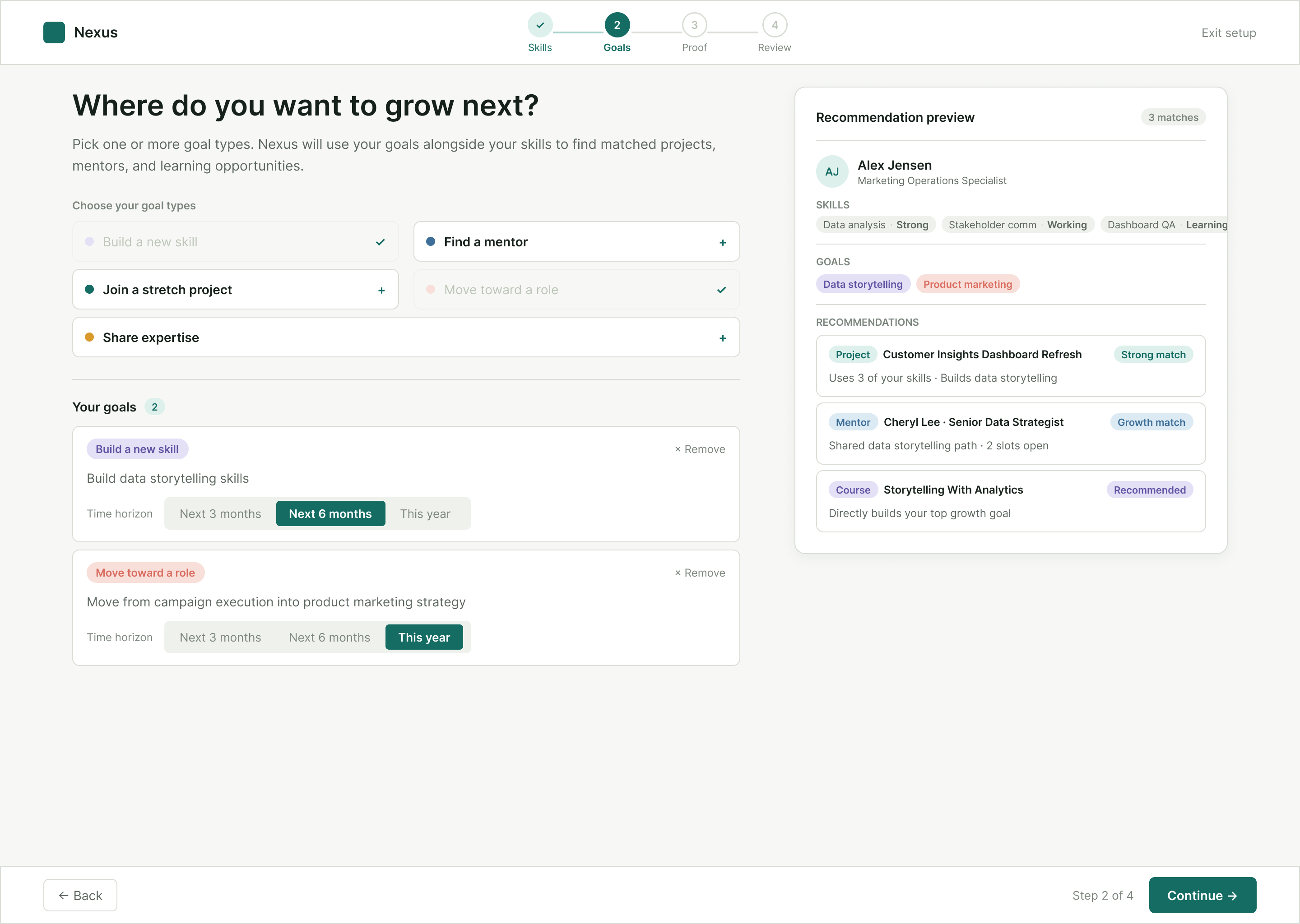Image resolution: width=1300 pixels, height=924 pixels.
Task: Click the blue dot beside Find a mentor
Action: point(431,241)
